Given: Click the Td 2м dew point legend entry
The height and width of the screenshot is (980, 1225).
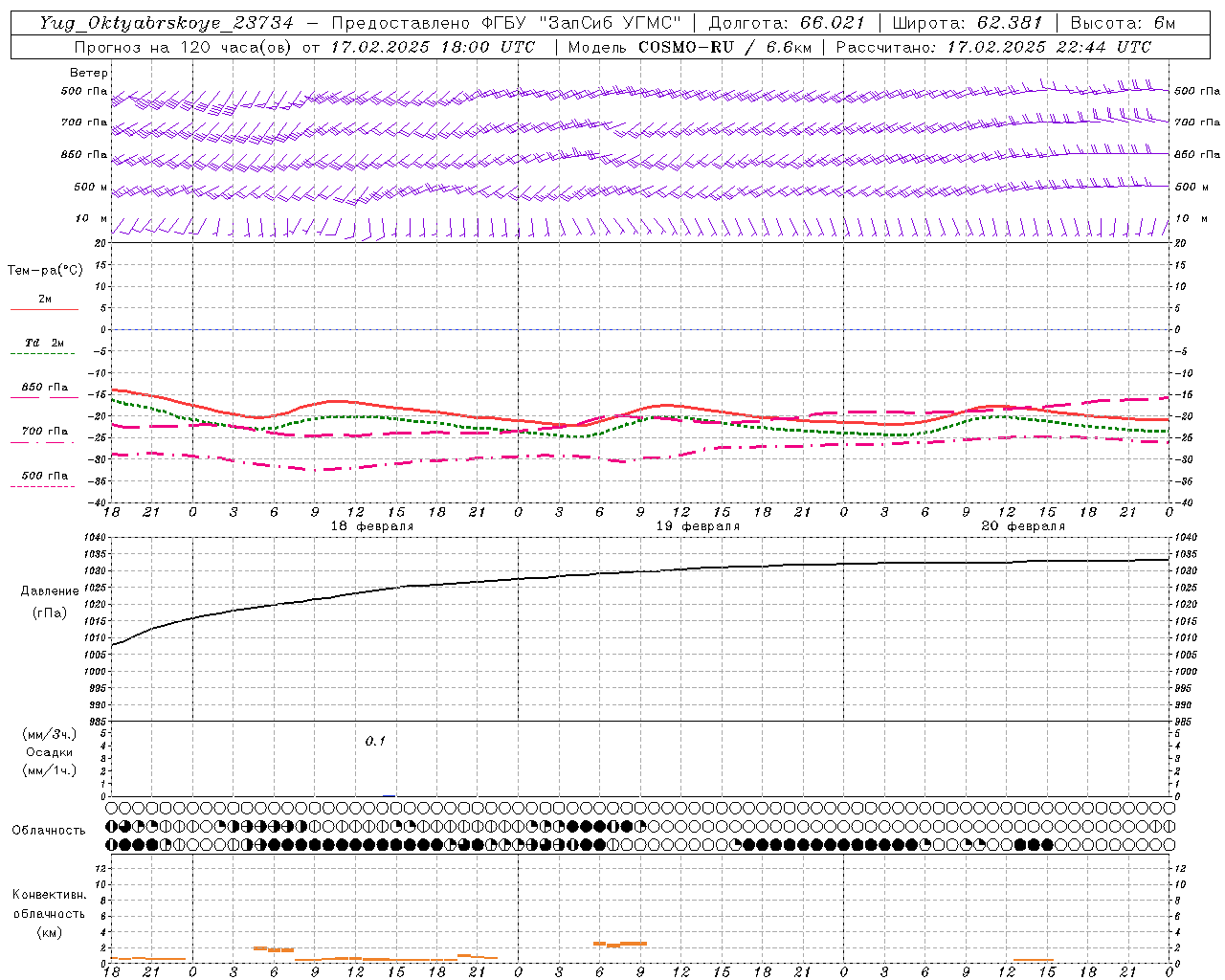Looking at the screenshot, I should pyautogui.click(x=44, y=343).
